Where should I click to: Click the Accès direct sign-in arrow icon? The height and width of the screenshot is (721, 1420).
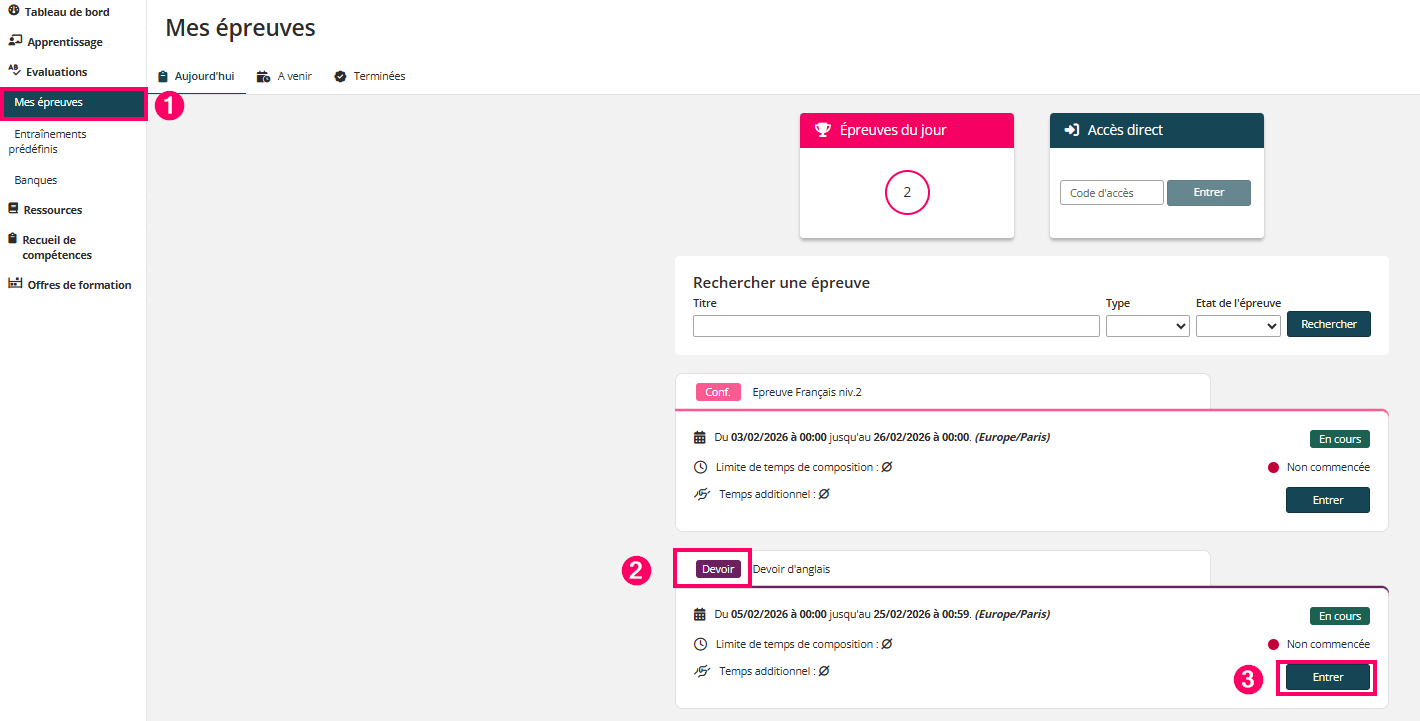[1072, 130]
